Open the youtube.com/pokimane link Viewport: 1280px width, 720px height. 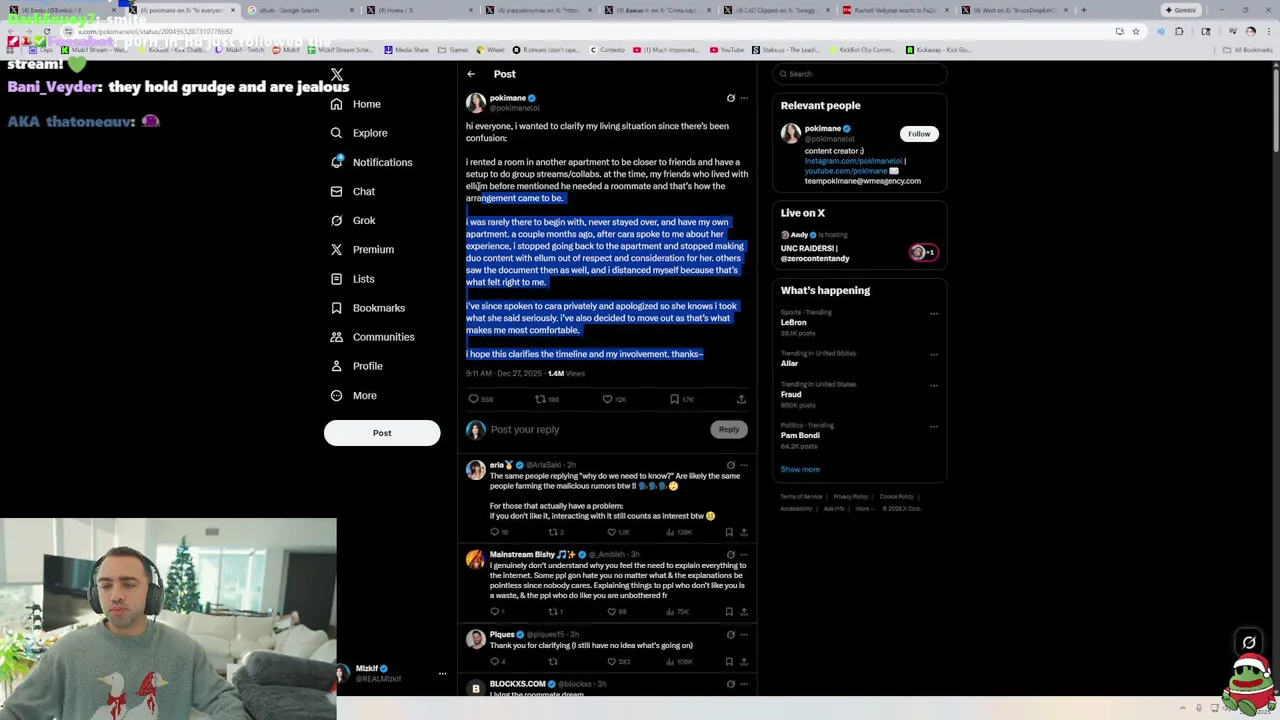click(x=845, y=171)
